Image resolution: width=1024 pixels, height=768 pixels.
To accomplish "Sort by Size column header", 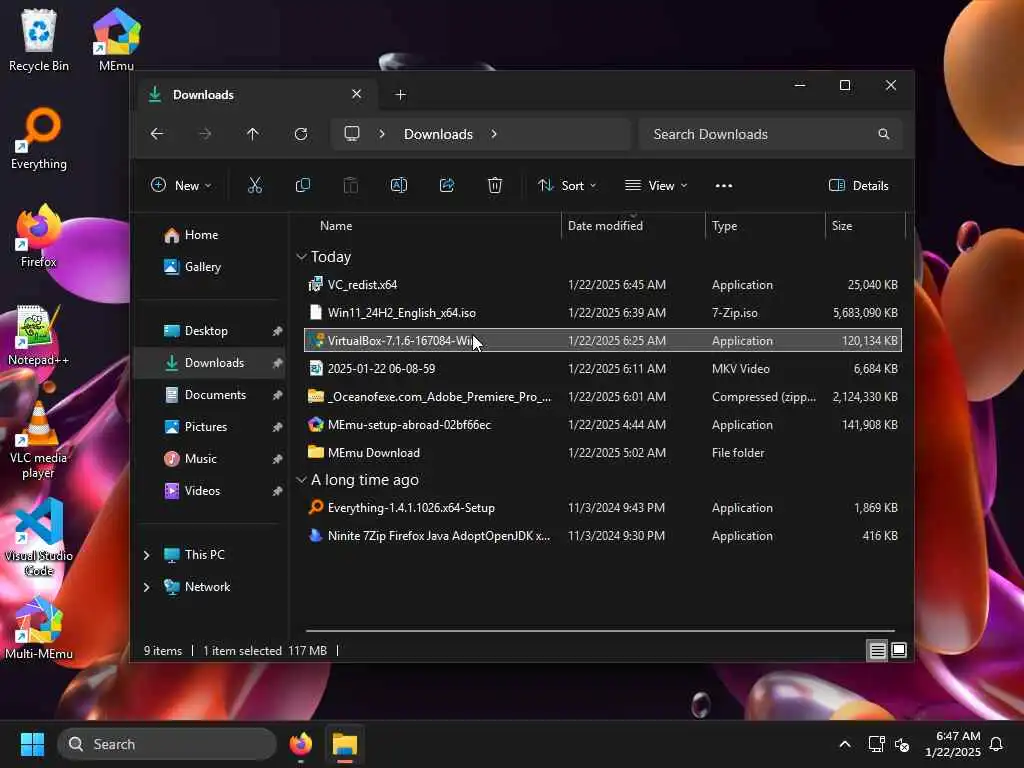I will (842, 226).
